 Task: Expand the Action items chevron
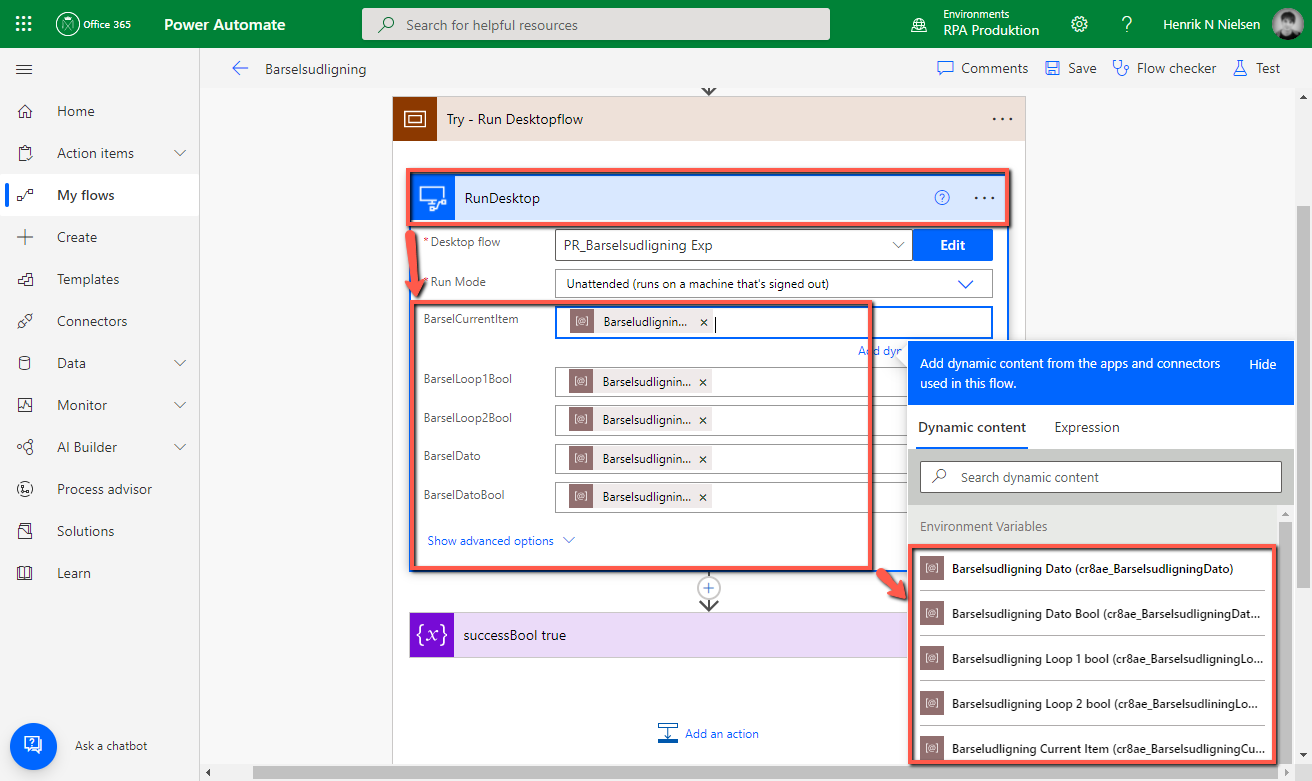click(x=180, y=153)
